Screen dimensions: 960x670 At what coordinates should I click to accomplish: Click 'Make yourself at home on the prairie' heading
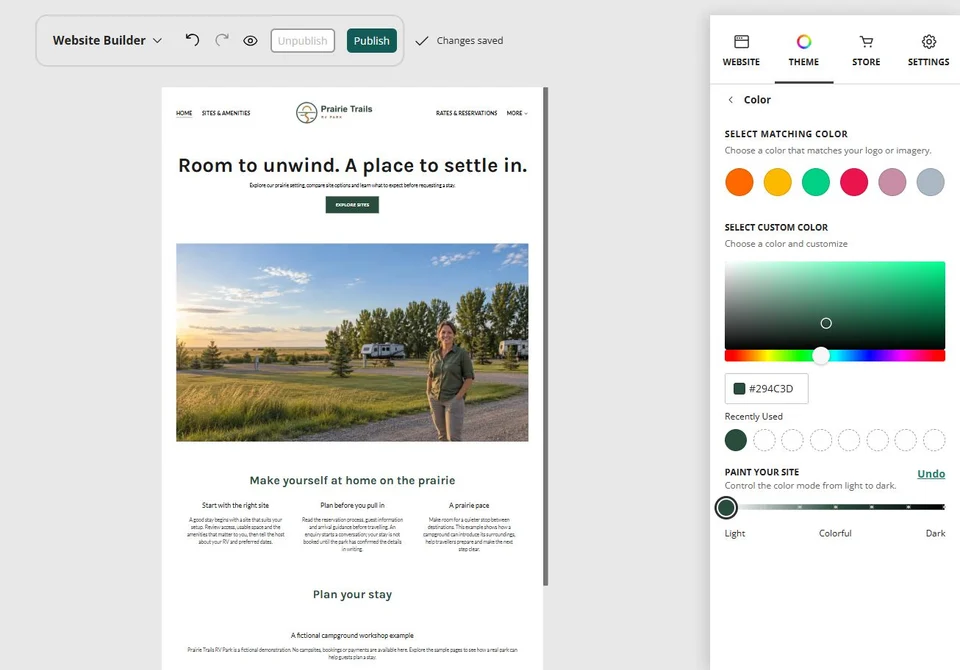352,481
